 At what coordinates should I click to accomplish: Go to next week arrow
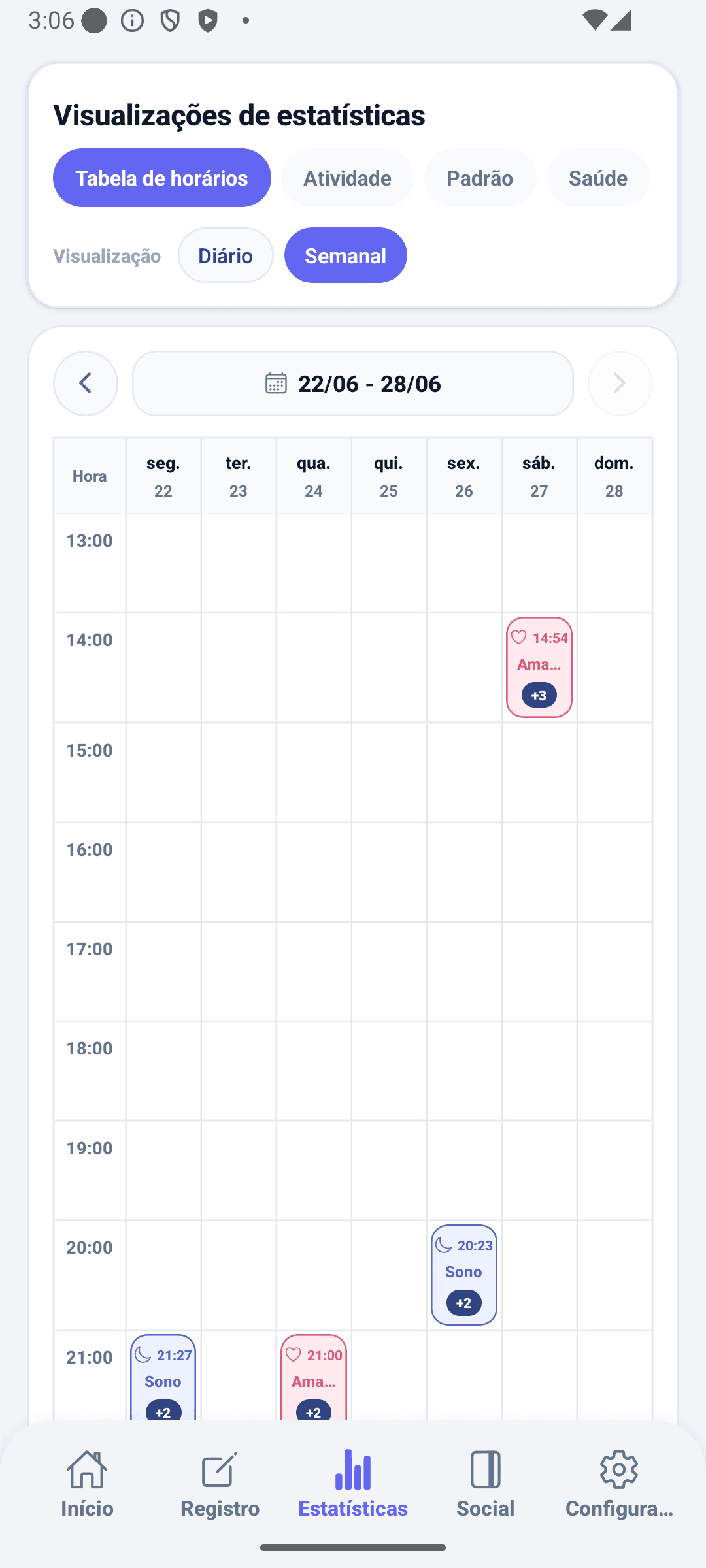620,384
